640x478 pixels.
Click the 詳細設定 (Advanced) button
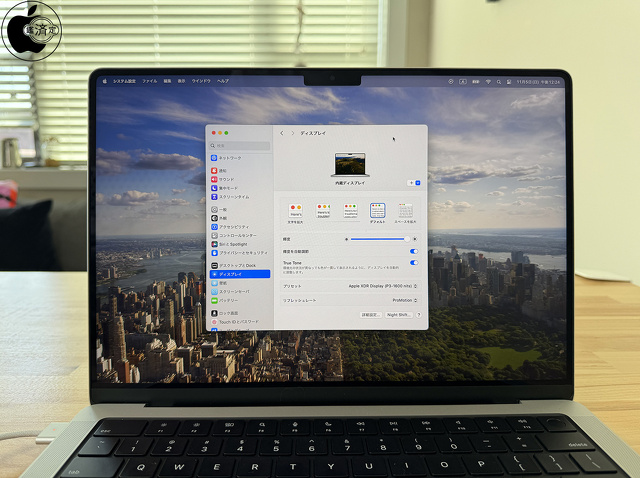(x=370, y=314)
